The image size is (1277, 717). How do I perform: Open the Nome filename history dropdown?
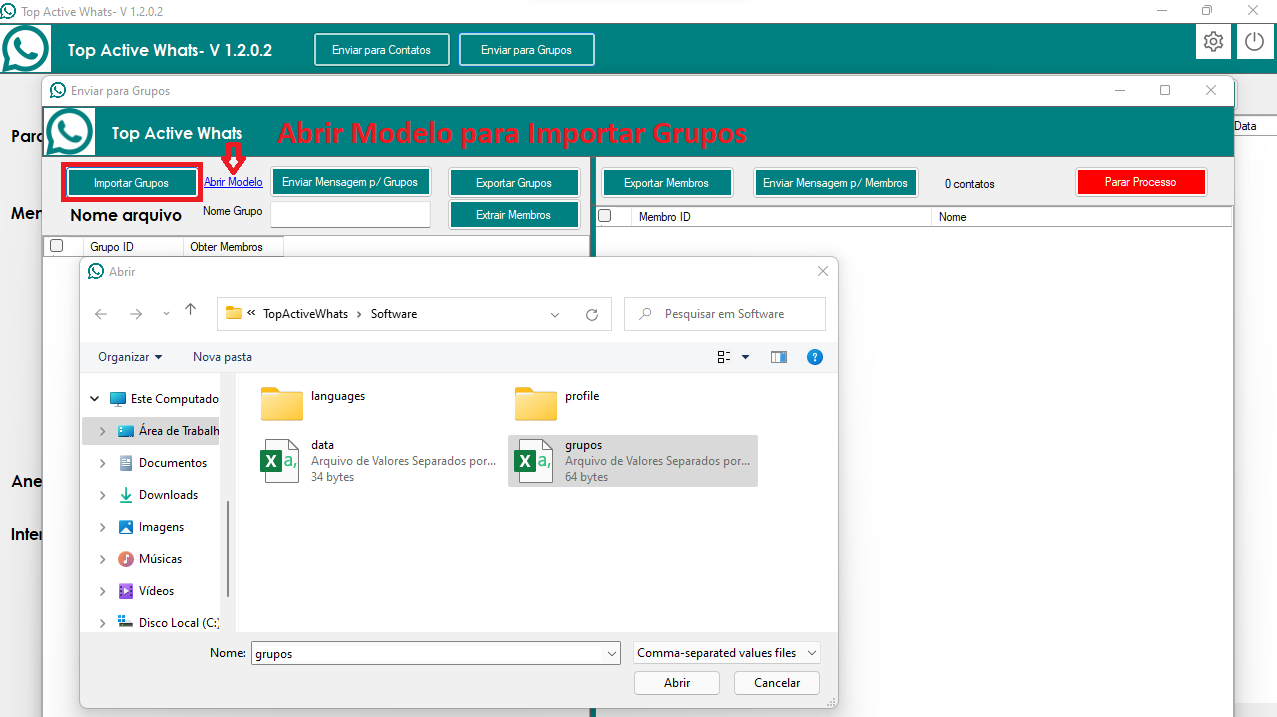coord(612,653)
